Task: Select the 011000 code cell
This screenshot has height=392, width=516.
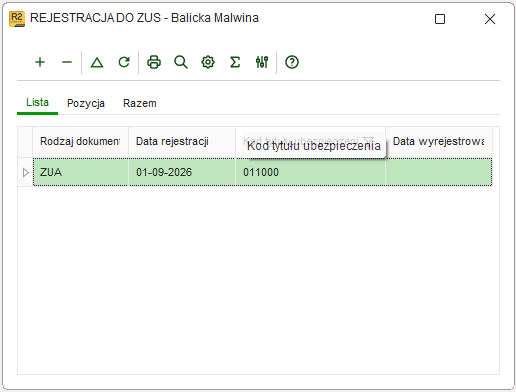Action: tap(311, 172)
